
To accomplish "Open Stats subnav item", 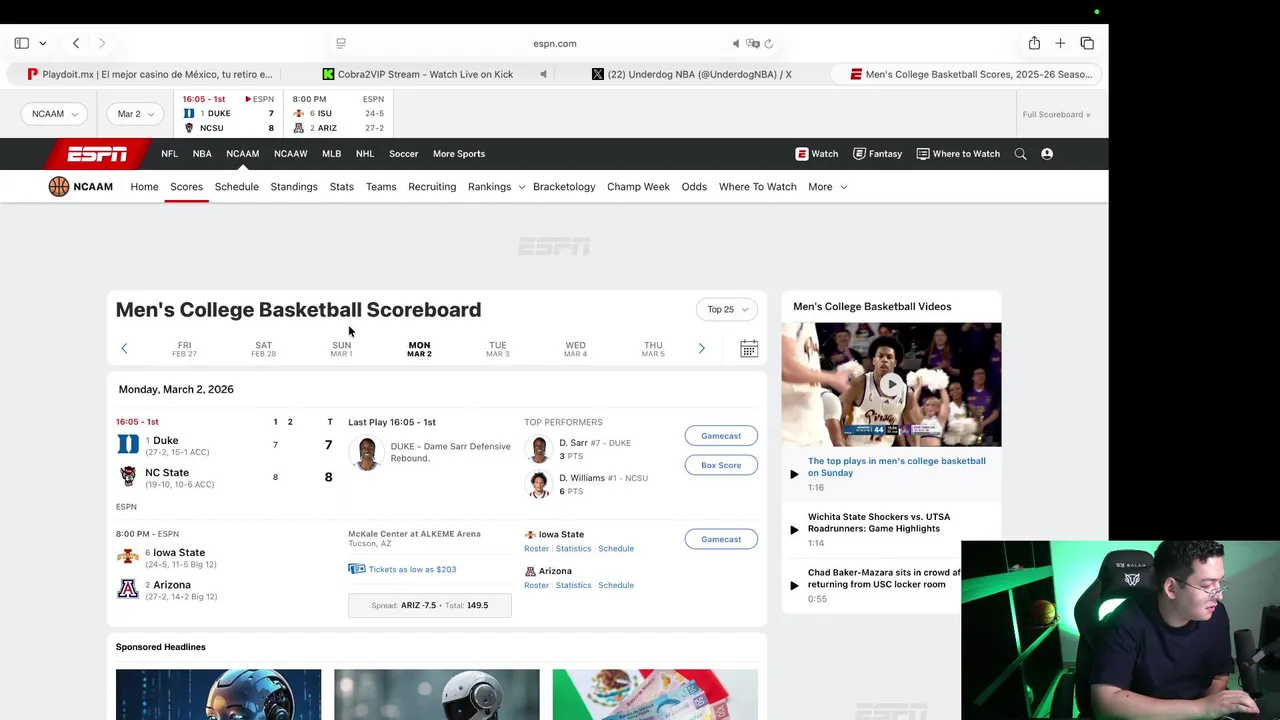I will click(342, 187).
